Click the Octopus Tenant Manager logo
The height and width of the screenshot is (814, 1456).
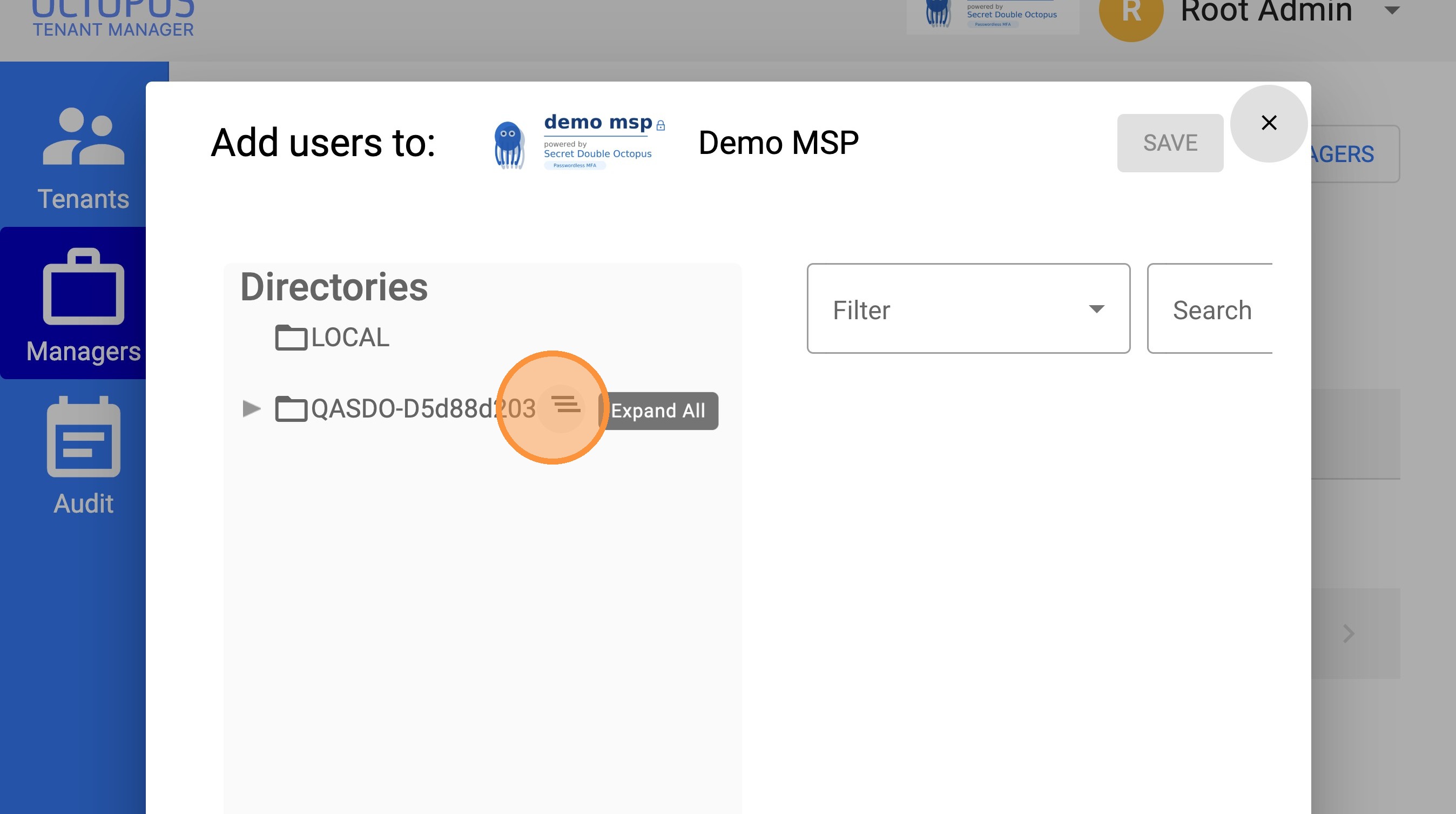113,19
